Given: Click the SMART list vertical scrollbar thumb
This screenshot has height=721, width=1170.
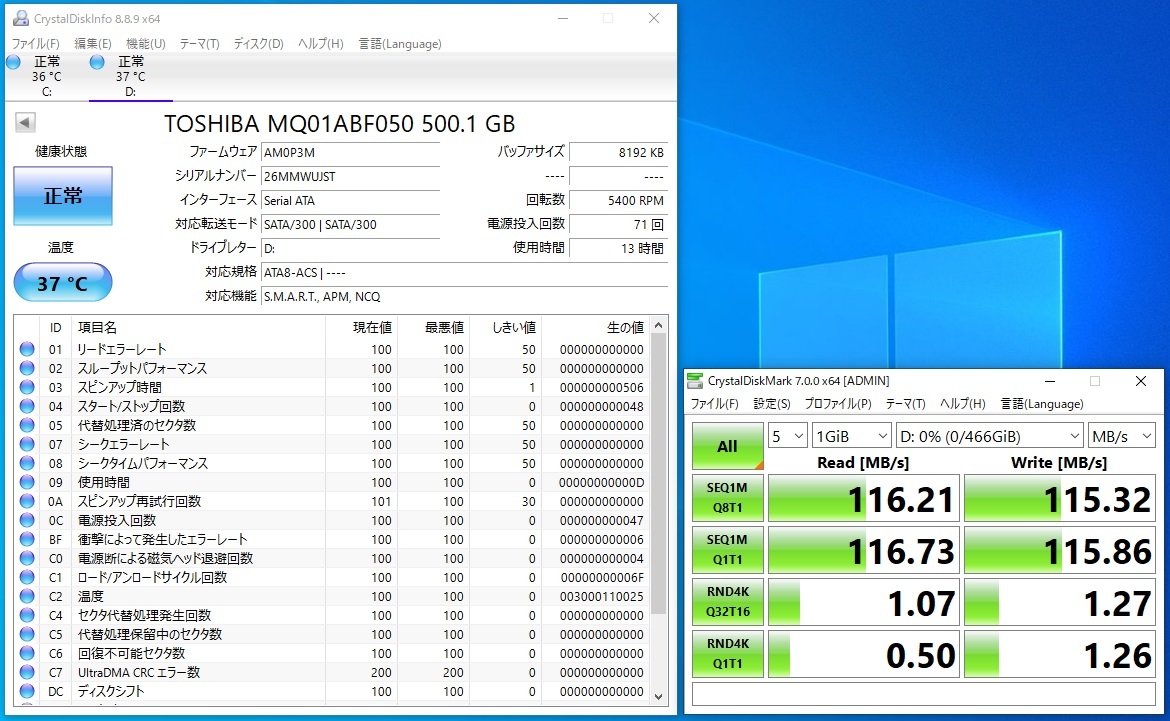Looking at the screenshot, I should pyautogui.click(x=658, y=474).
